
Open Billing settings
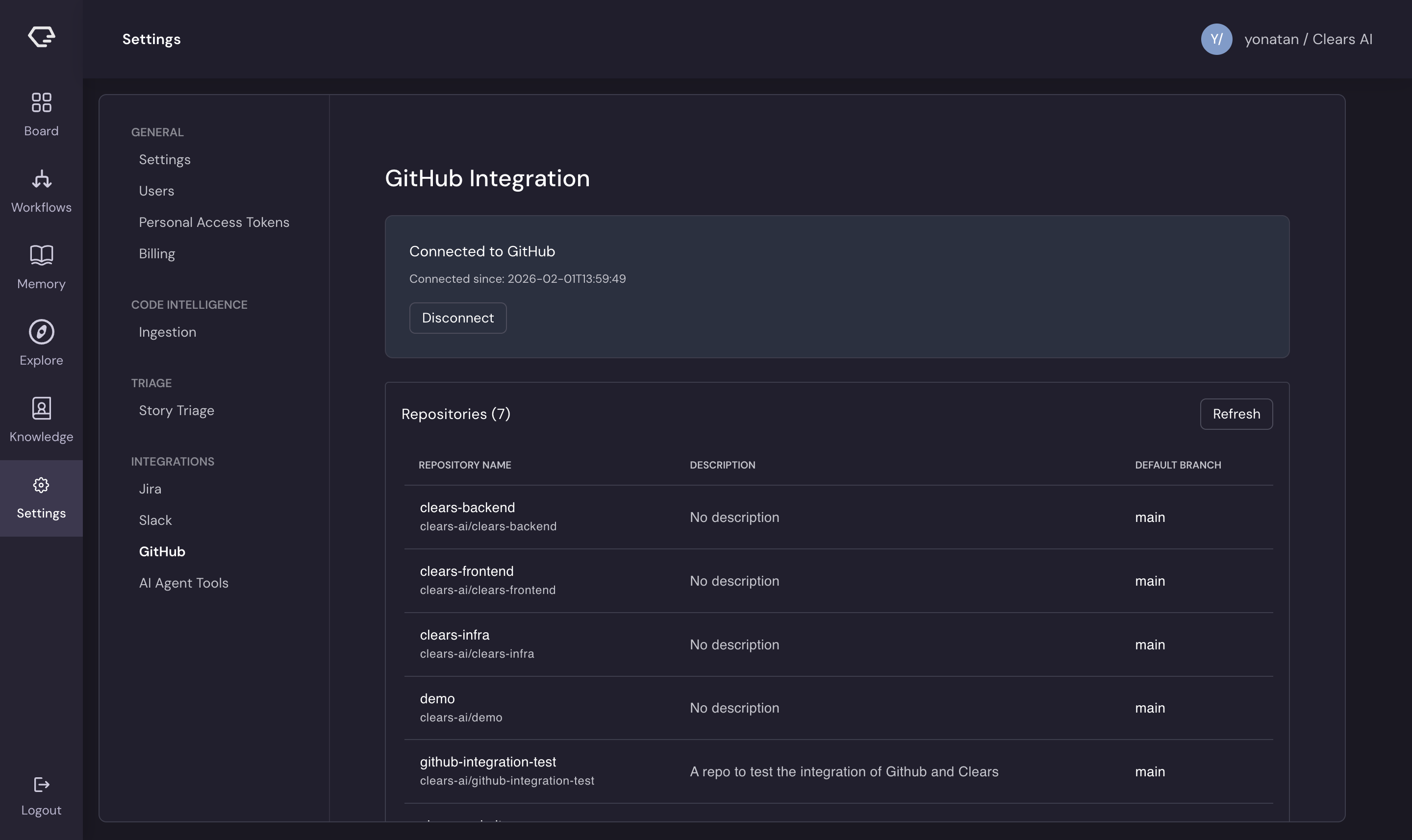(157, 253)
